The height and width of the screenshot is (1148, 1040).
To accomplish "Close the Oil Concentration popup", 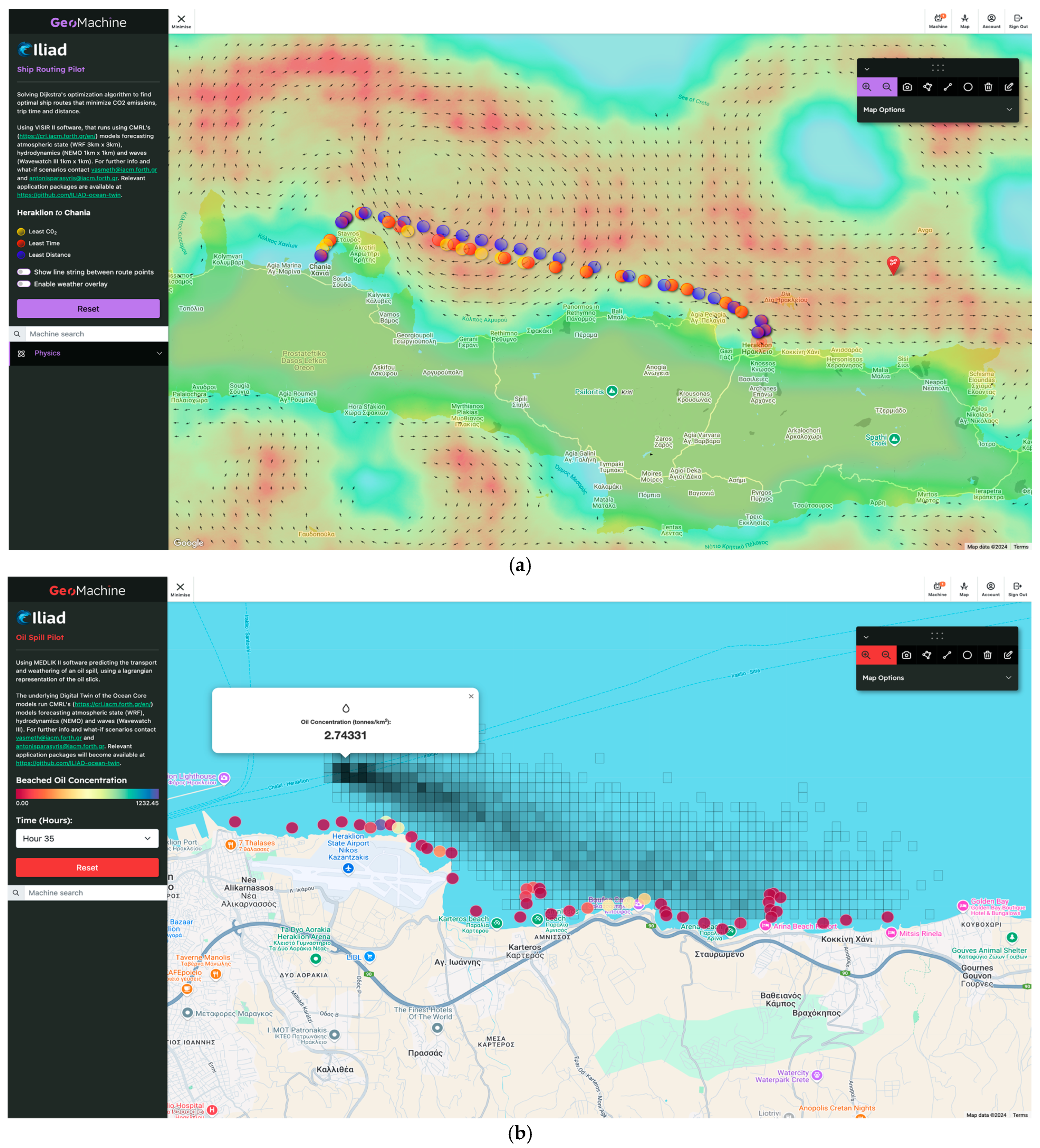I will [x=471, y=697].
